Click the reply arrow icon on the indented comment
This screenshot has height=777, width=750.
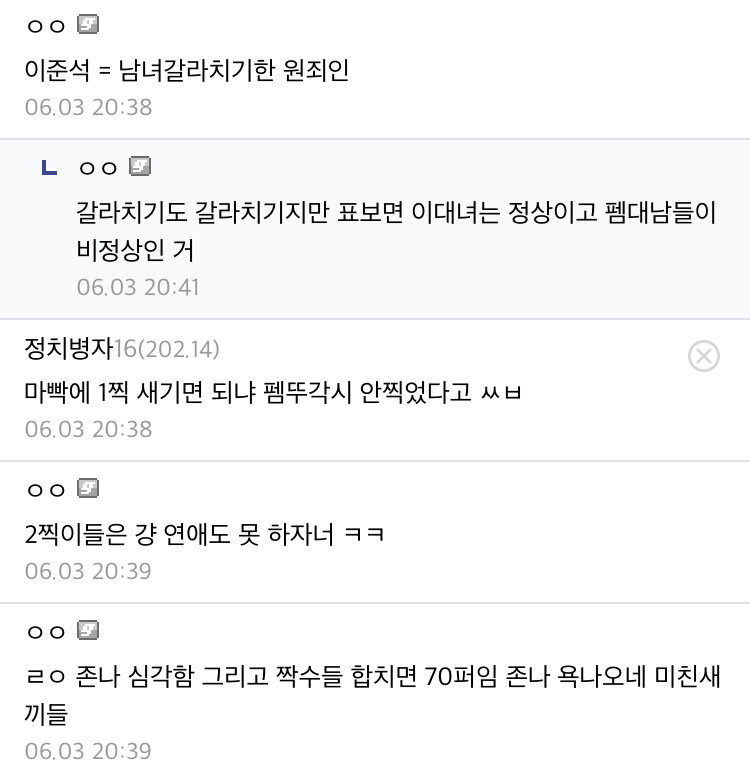coord(49,167)
